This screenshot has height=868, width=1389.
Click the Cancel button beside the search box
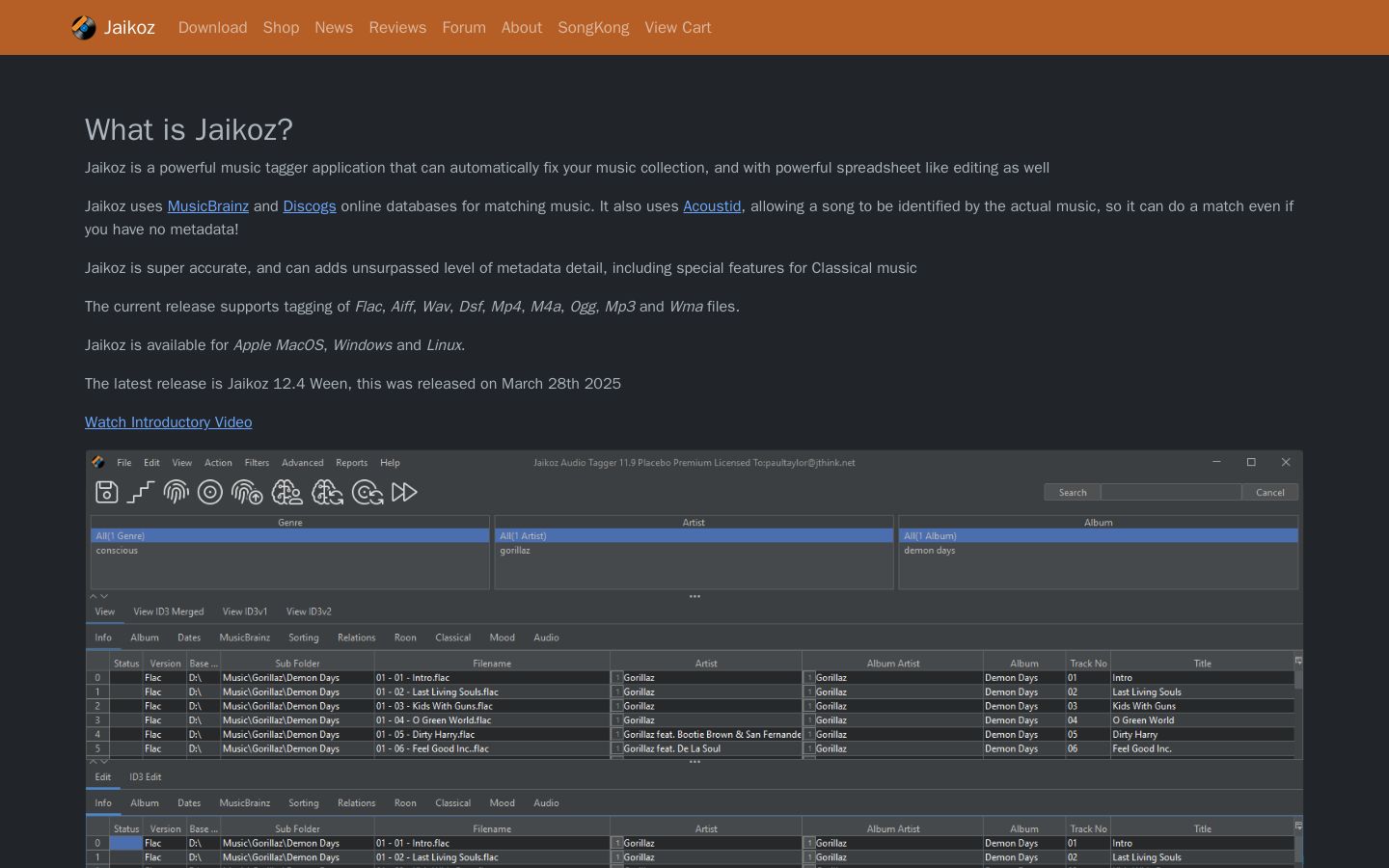1270,493
